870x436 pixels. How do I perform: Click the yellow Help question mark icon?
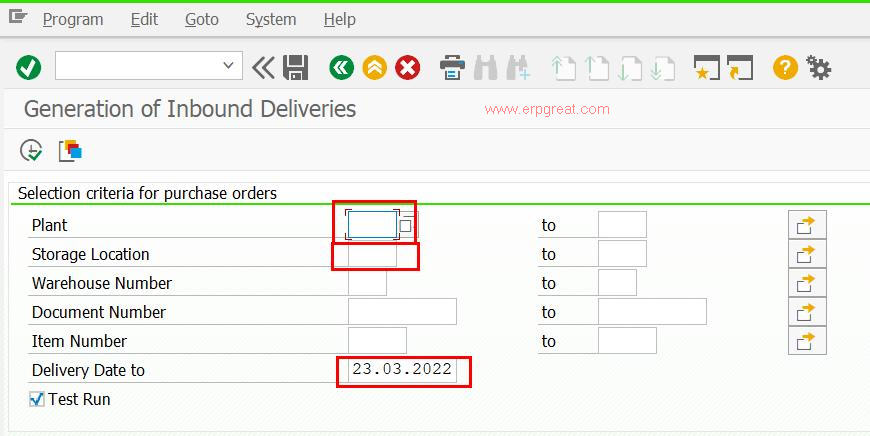tap(785, 68)
